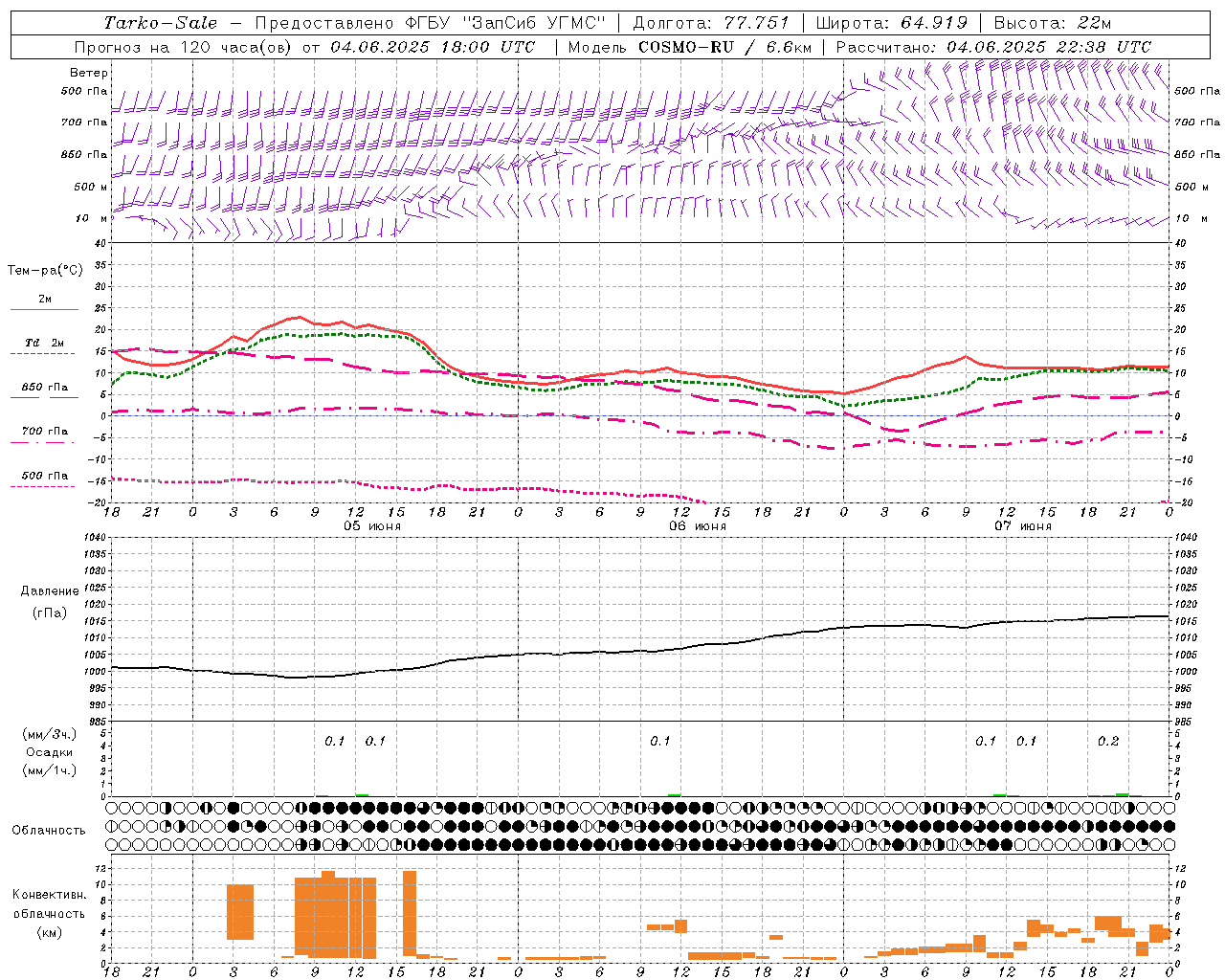Viewport: 1225px width, 980px height.
Task: Click the (мм/1ч.) precipitation unit label
Action: tap(50, 770)
